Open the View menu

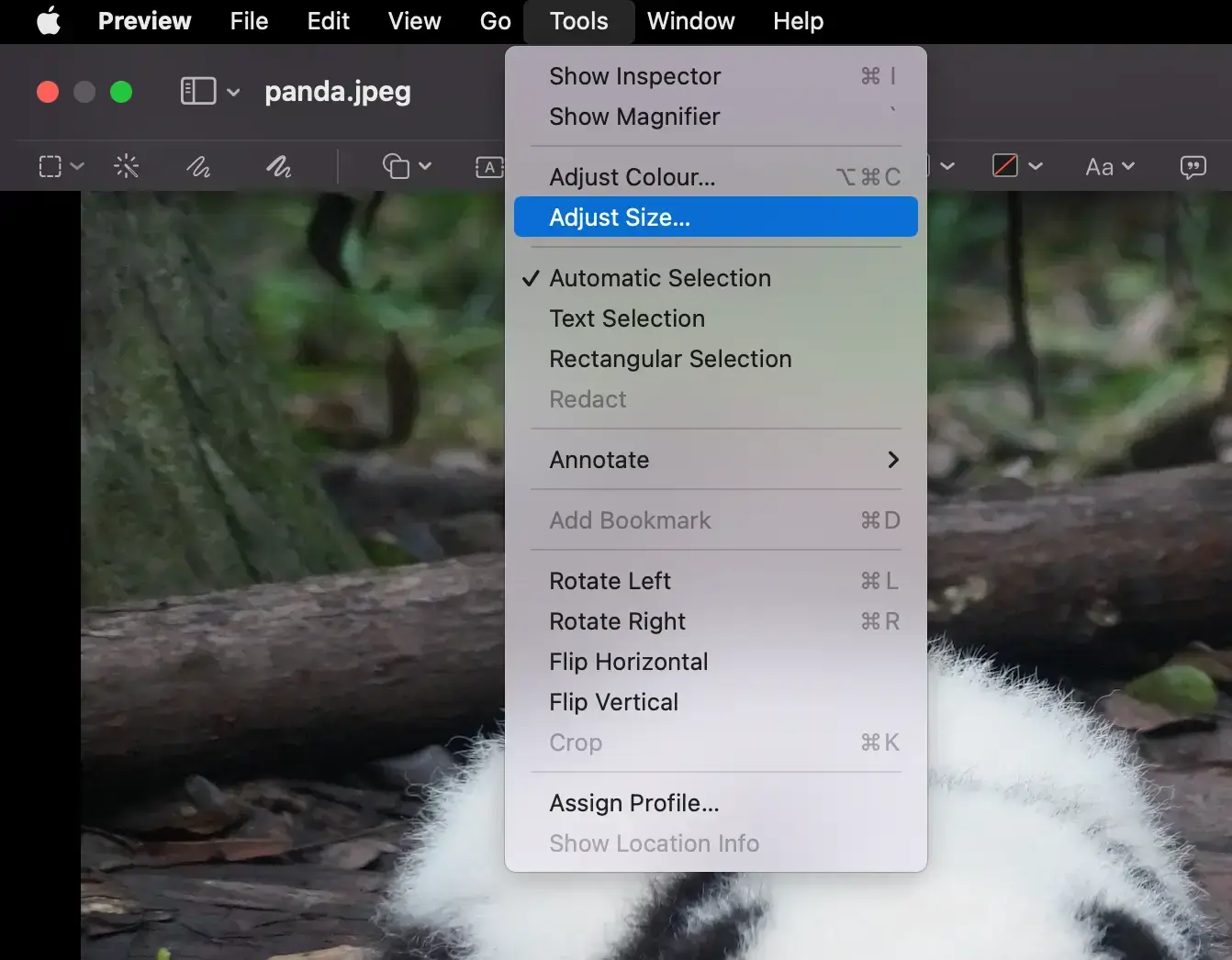click(x=414, y=21)
